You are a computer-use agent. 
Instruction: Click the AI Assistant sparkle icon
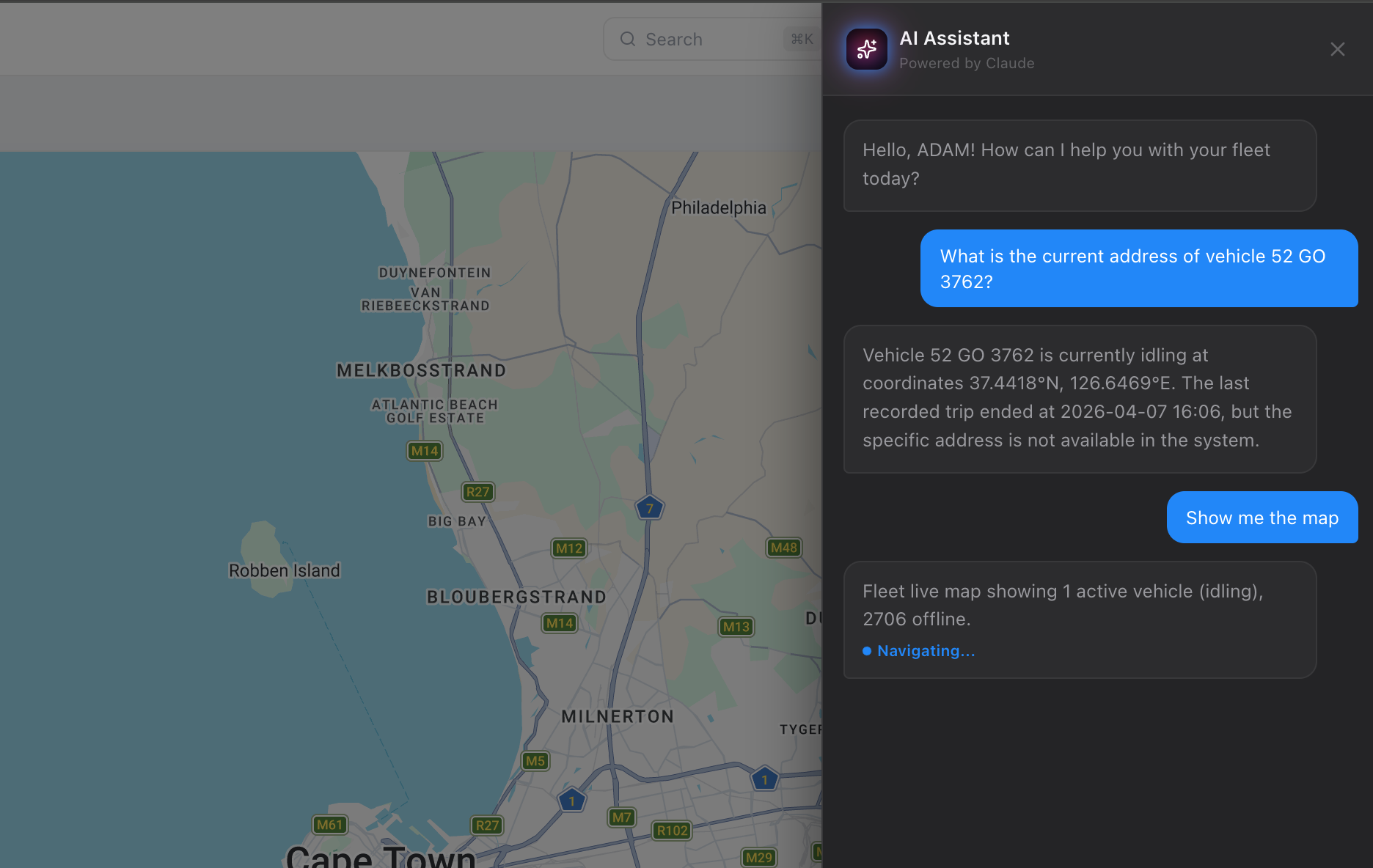point(867,48)
